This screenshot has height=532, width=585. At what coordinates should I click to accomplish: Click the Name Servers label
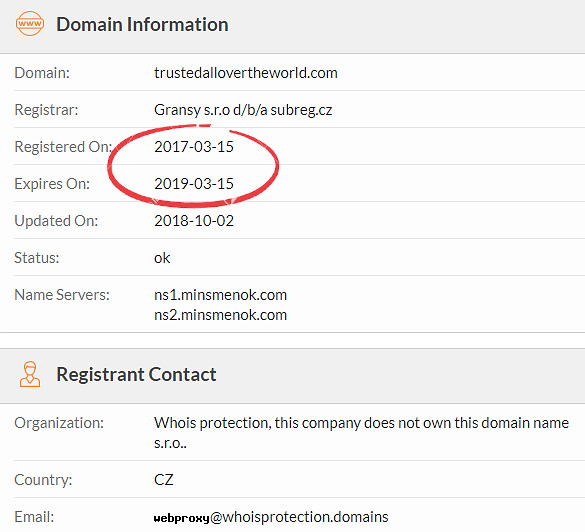click(x=62, y=295)
